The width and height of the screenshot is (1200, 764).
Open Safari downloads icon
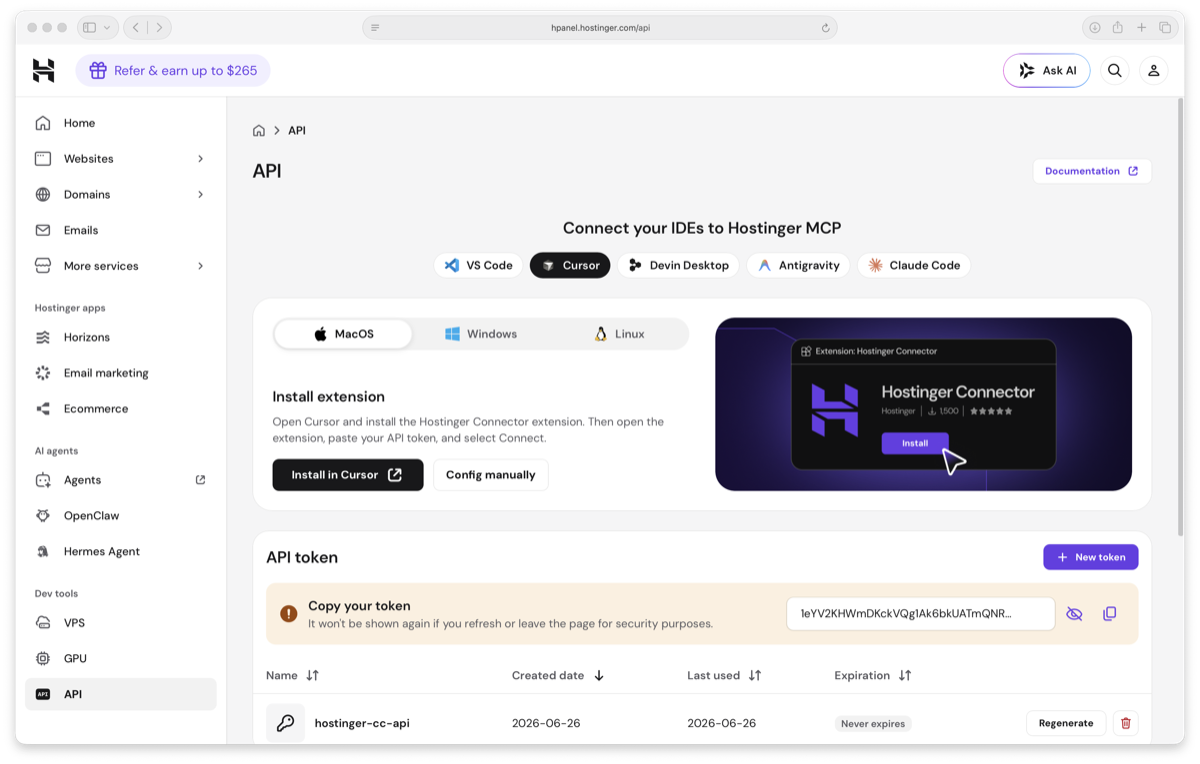point(1095,28)
